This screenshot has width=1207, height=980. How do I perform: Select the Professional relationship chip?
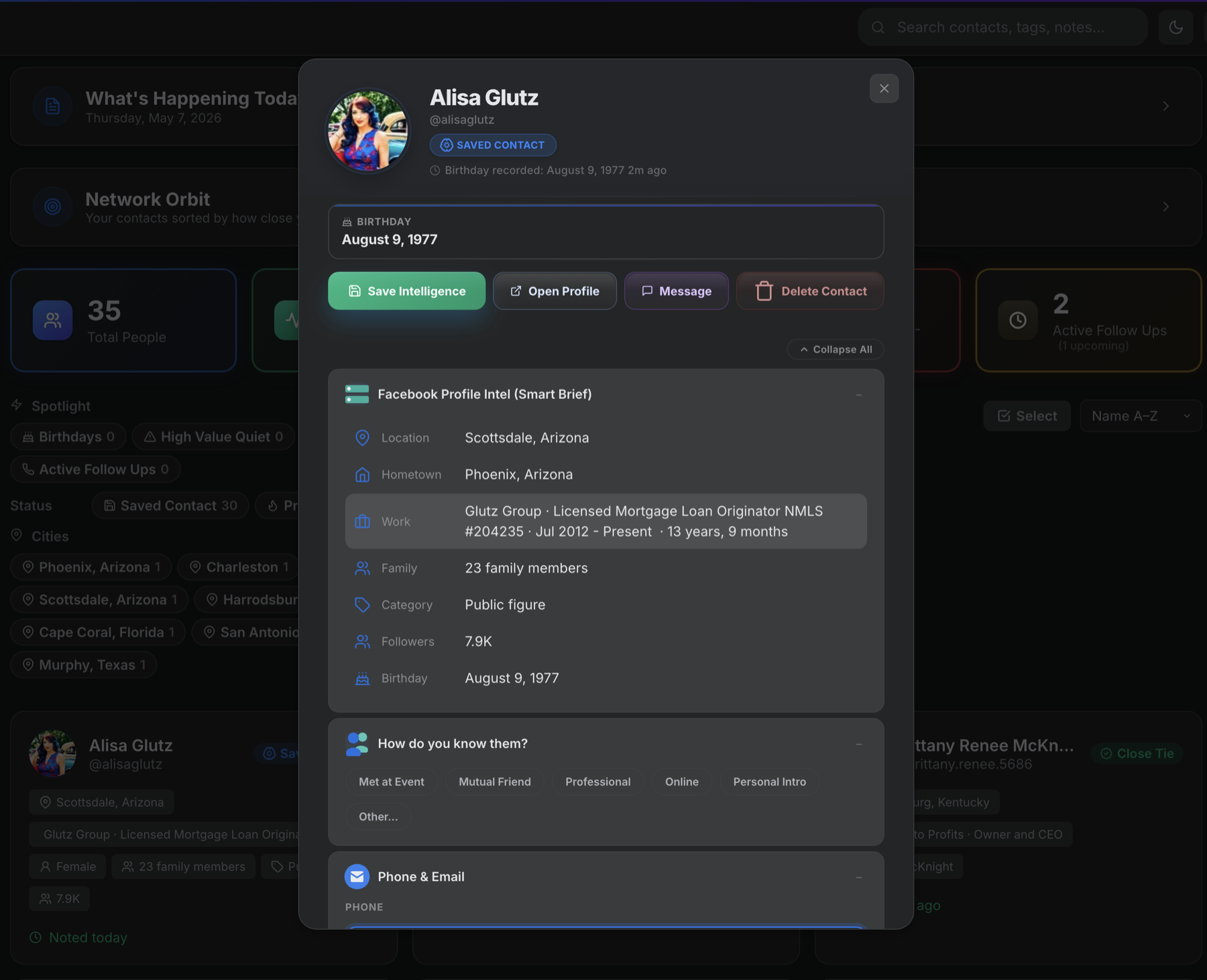coord(597,782)
